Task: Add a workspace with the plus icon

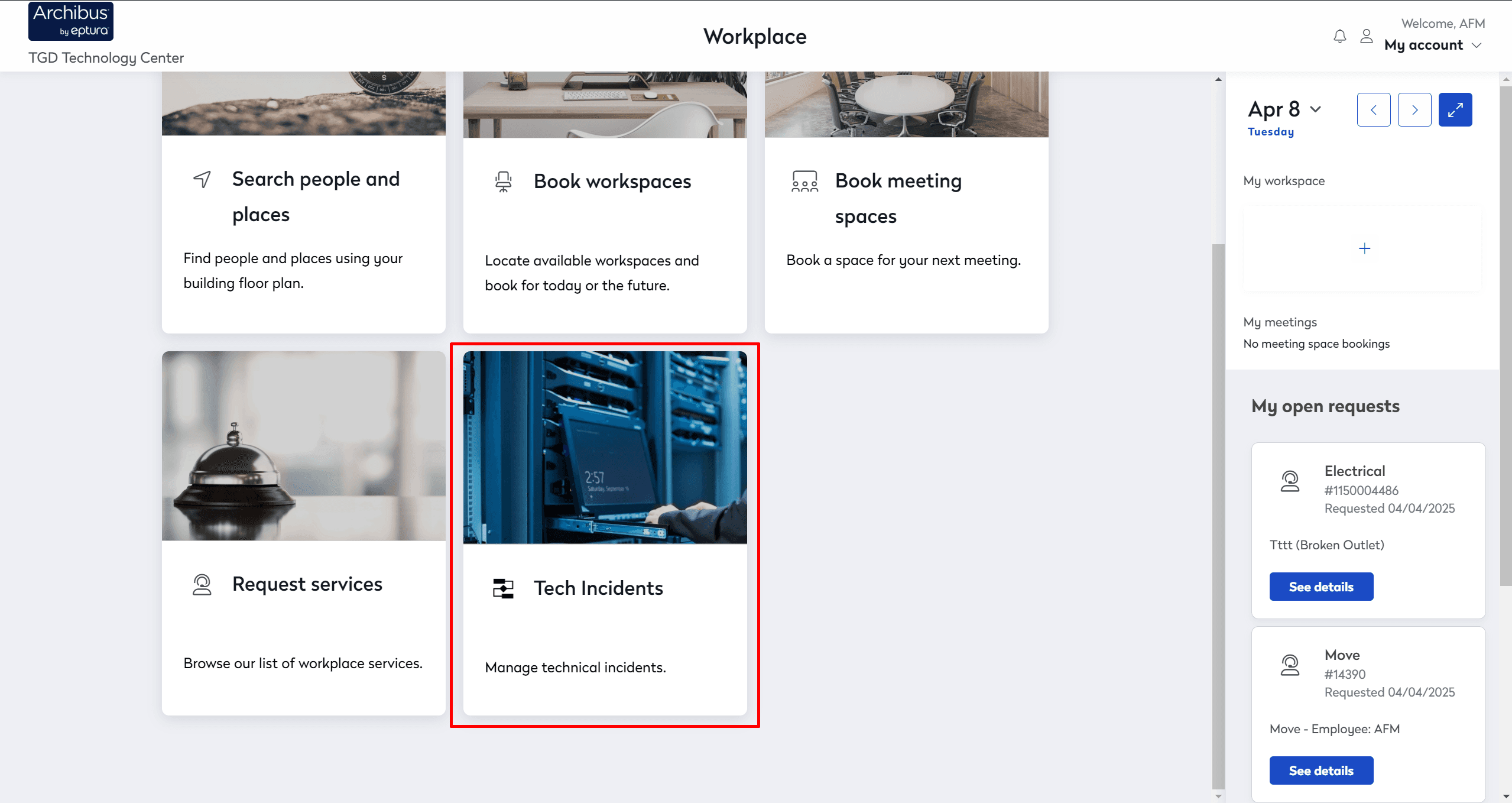Action: tap(1364, 248)
